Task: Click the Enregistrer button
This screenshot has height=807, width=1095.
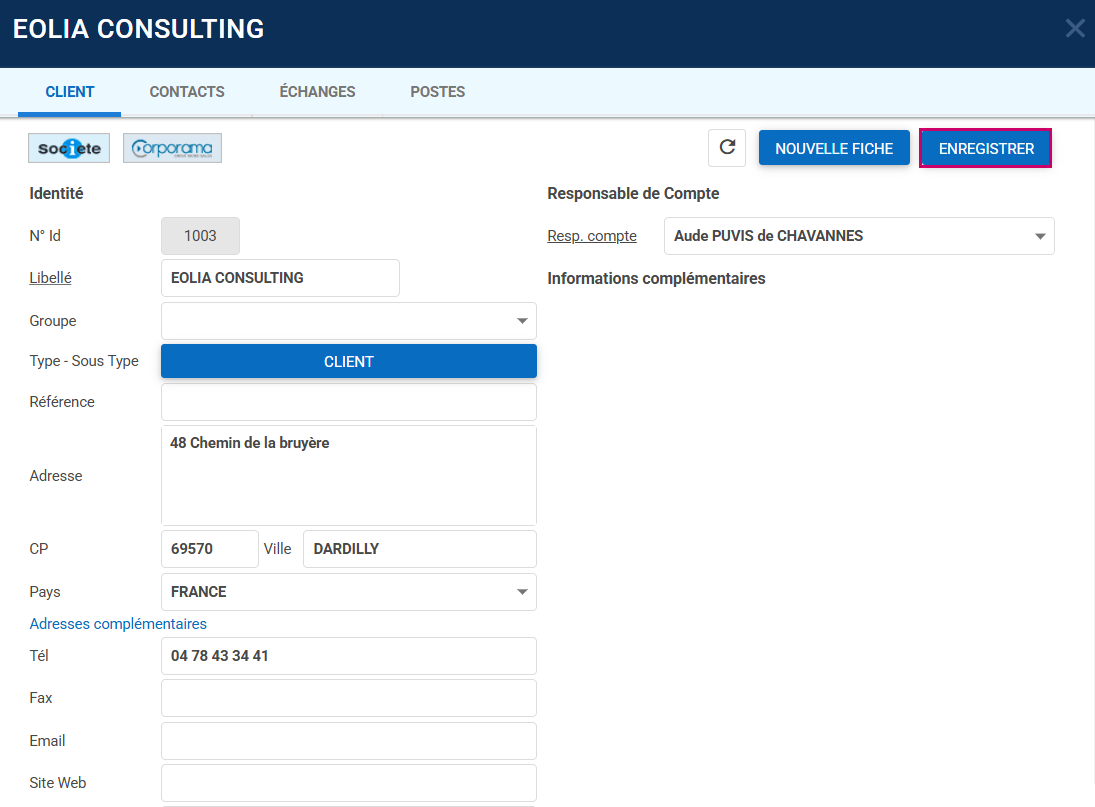Action: click(x=986, y=148)
